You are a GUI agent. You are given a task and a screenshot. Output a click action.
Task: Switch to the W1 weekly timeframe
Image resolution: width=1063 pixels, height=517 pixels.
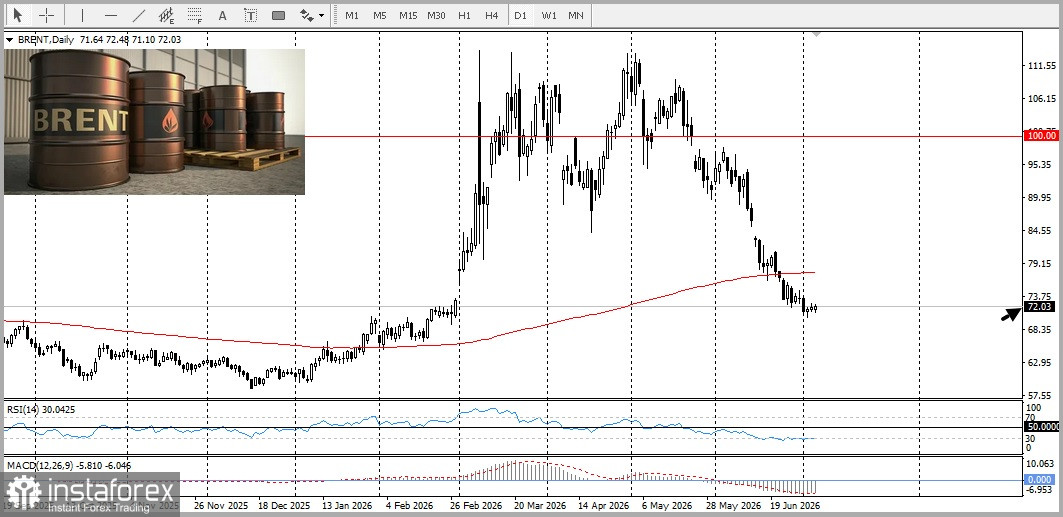pyautogui.click(x=549, y=15)
